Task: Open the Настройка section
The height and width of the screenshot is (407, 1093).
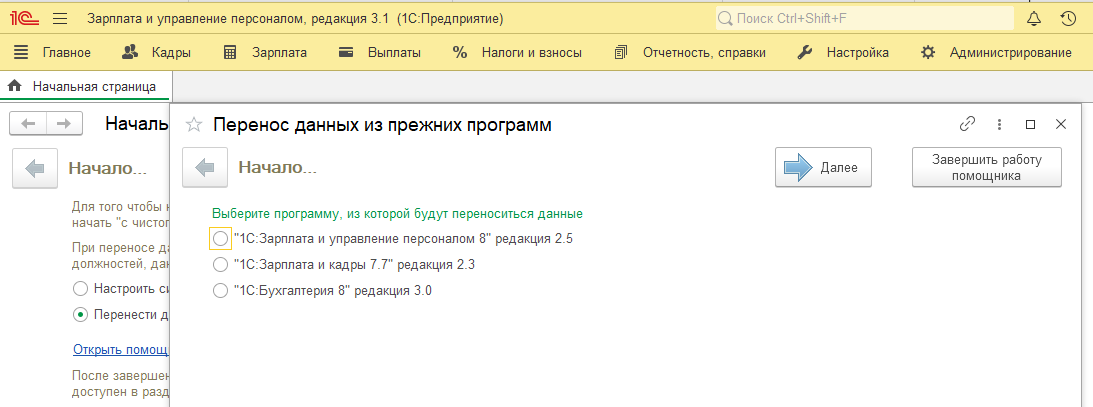Action: 843,52
